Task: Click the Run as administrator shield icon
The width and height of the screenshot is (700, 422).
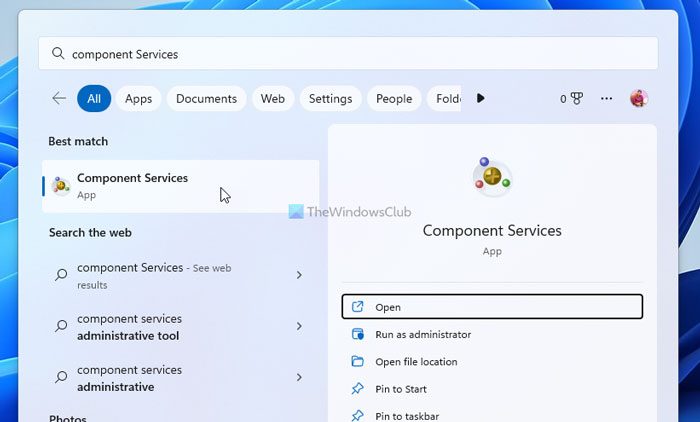Action: [358, 335]
